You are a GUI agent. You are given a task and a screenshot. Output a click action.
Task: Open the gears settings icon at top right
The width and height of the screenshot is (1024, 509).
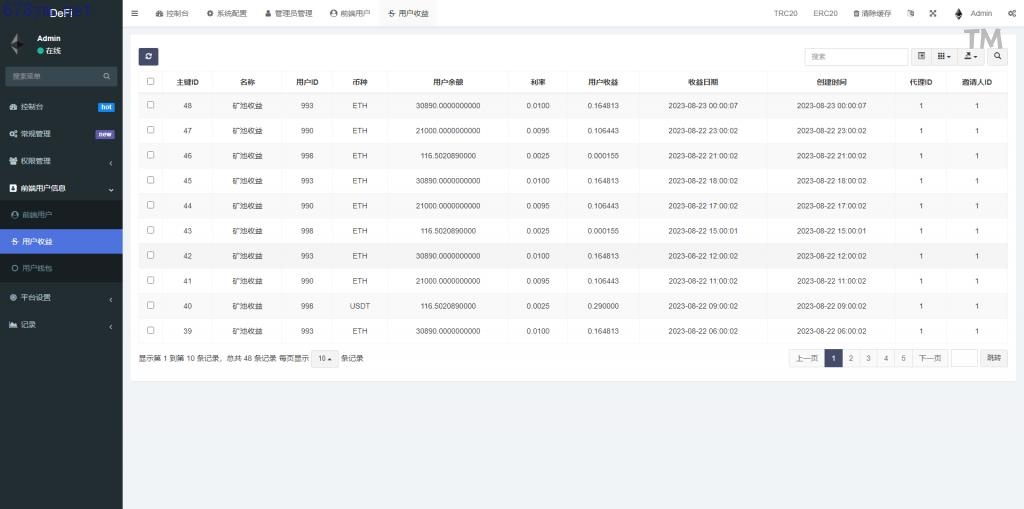pos(1012,13)
